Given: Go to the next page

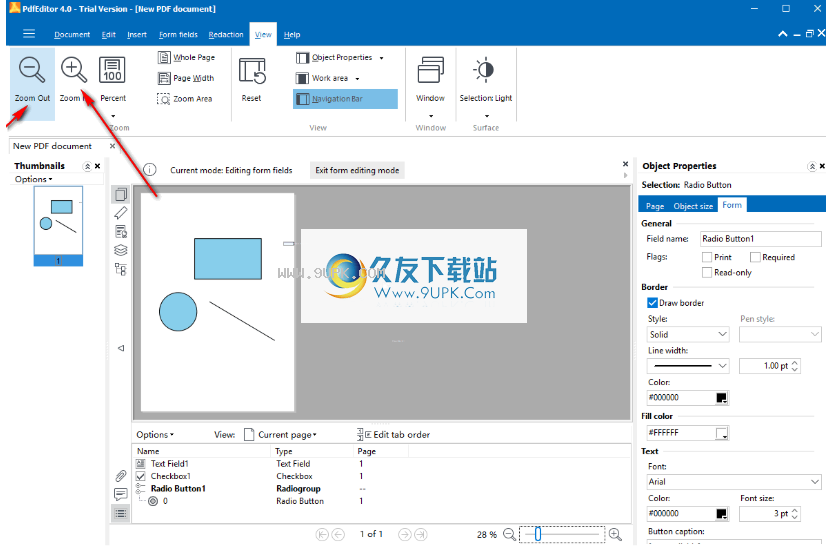Looking at the screenshot, I should click(x=404, y=535).
